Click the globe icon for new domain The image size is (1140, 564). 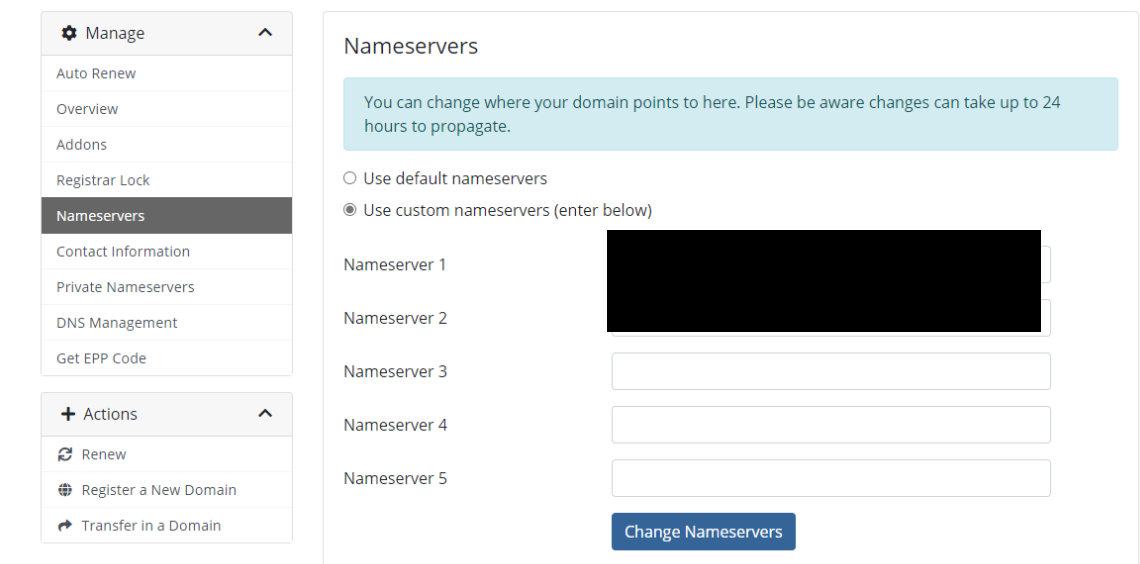(x=65, y=490)
